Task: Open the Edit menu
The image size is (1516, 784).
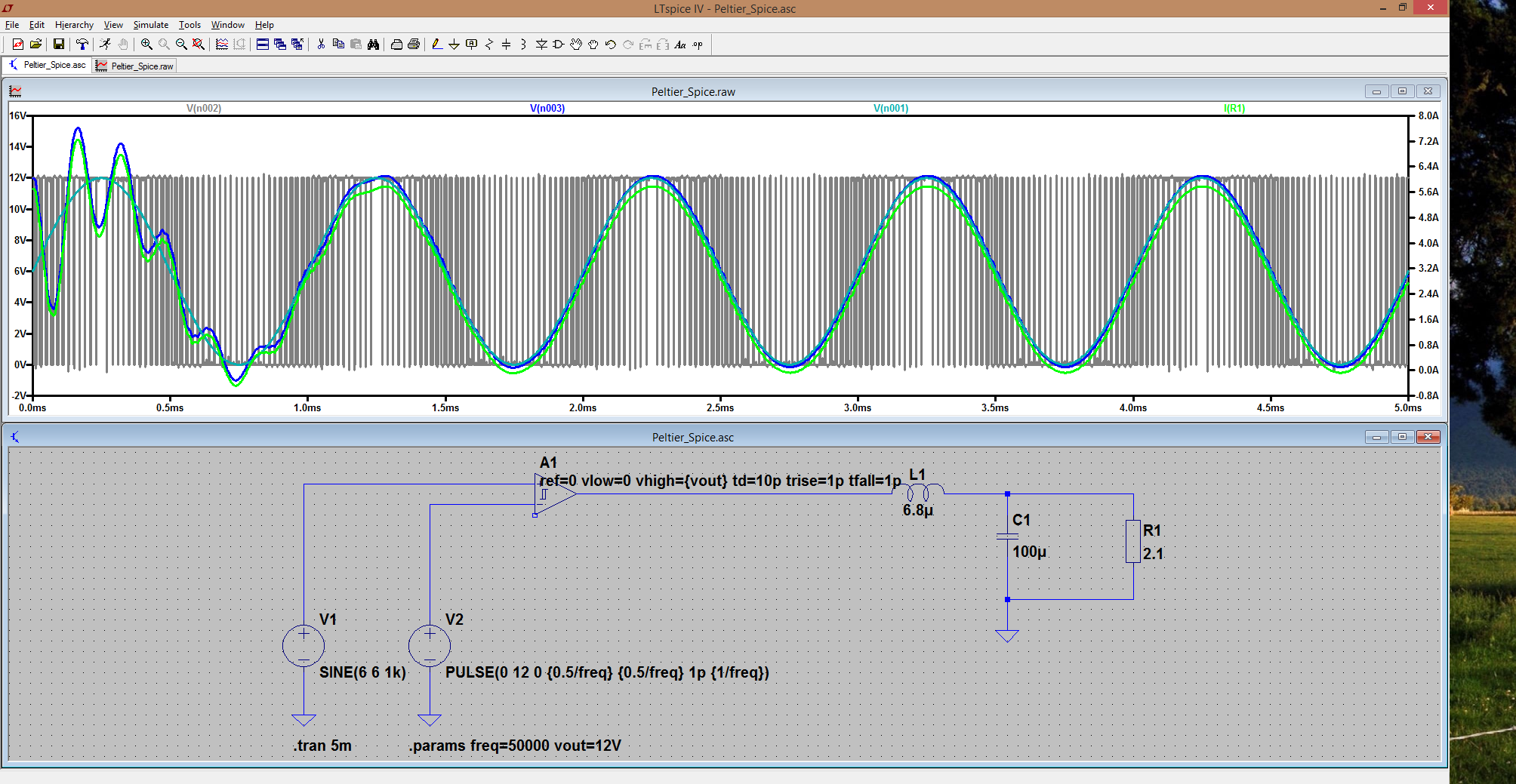Action: tap(37, 25)
